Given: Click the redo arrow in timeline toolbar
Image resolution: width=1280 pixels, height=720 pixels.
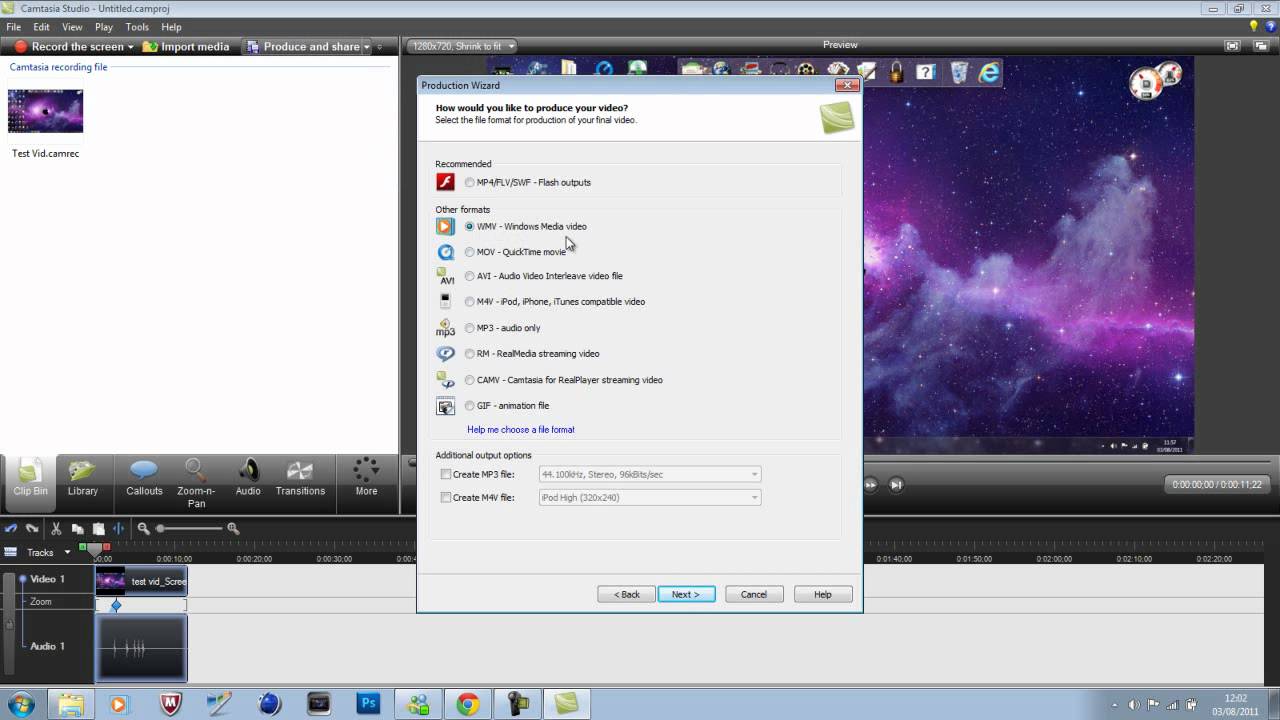Looking at the screenshot, I should 32,528.
